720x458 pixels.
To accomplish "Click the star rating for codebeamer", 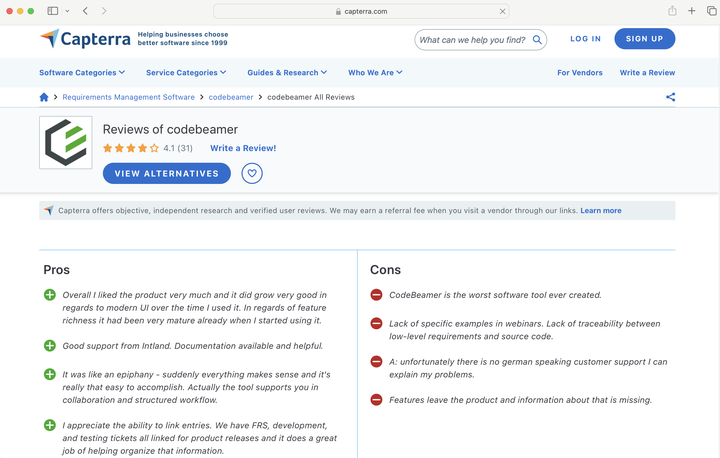I will (131, 148).
